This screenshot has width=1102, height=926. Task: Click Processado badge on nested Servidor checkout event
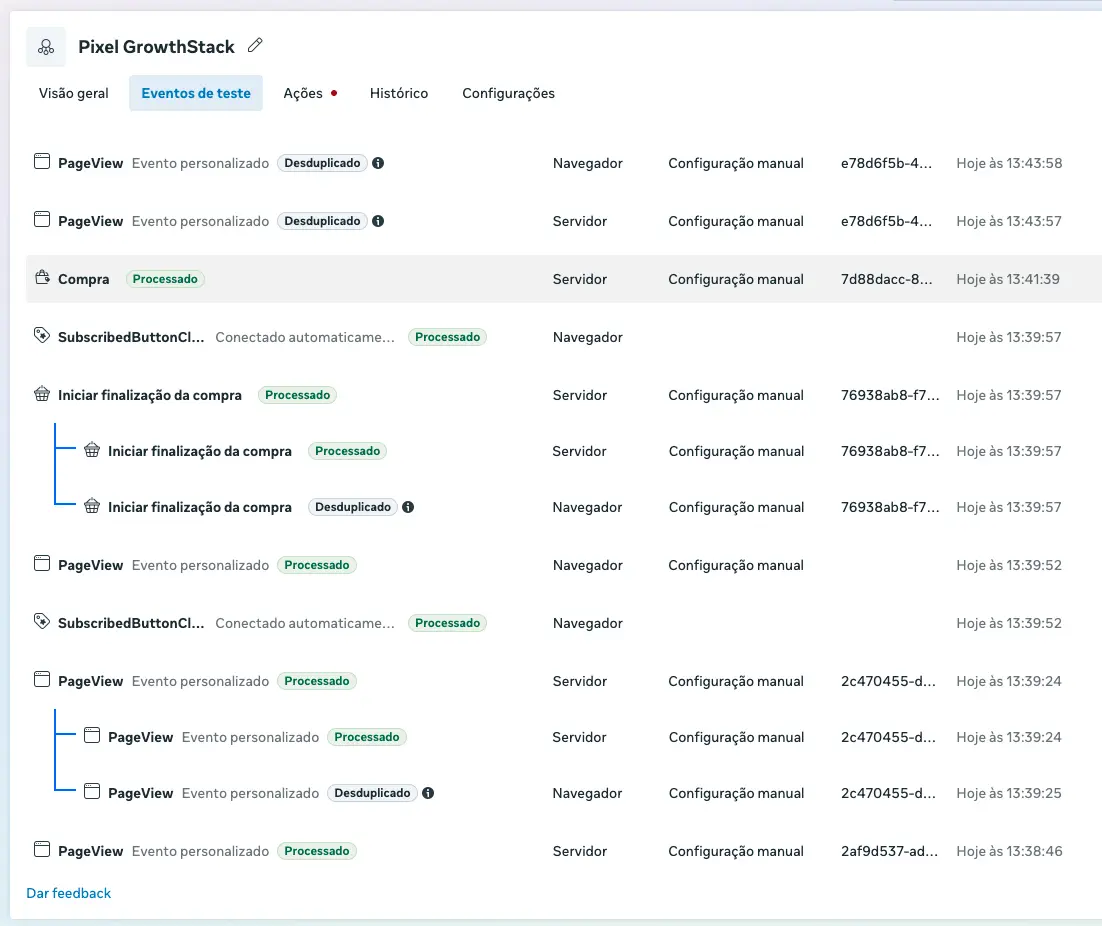[x=347, y=451]
